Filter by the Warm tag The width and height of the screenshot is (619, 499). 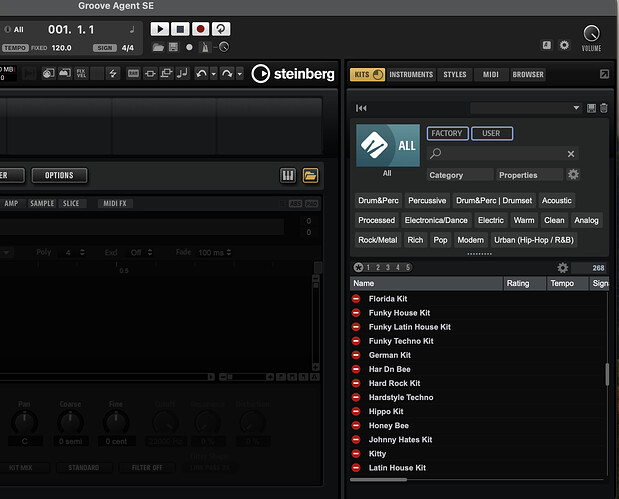tap(524, 220)
